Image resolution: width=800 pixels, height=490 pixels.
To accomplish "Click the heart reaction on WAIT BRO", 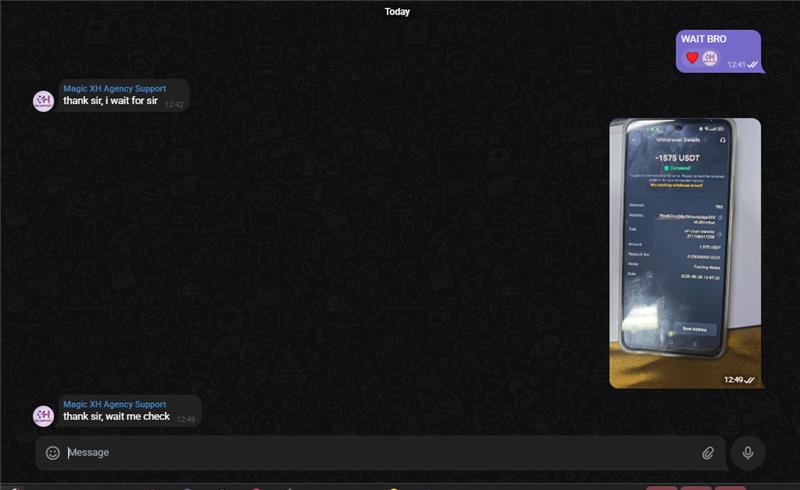I will point(691,58).
